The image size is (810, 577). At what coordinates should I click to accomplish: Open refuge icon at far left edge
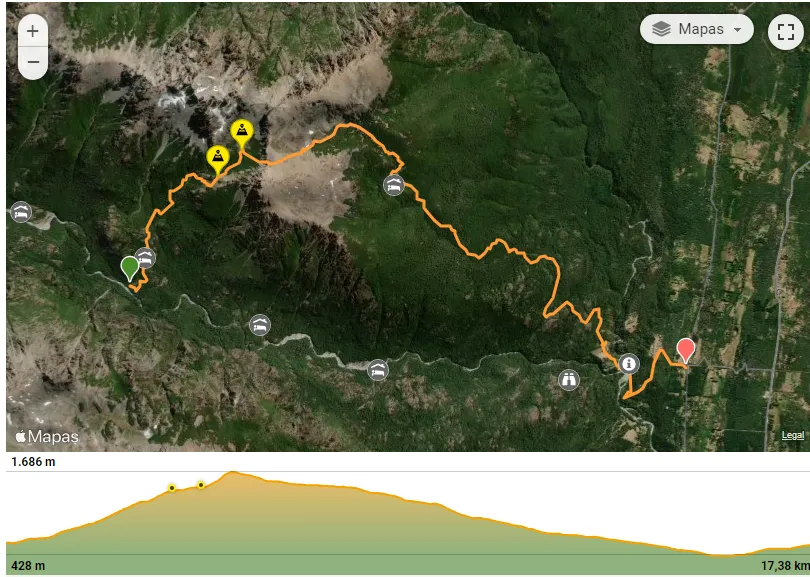[x=21, y=212]
